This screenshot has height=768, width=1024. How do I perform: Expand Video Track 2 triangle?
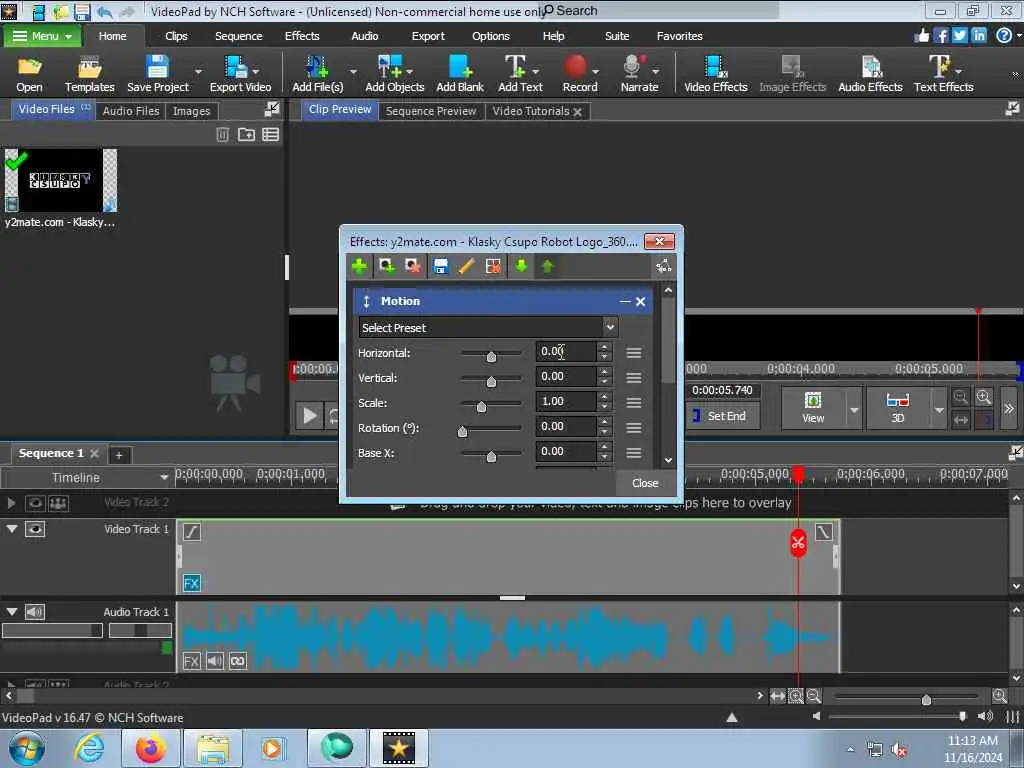(11, 503)
